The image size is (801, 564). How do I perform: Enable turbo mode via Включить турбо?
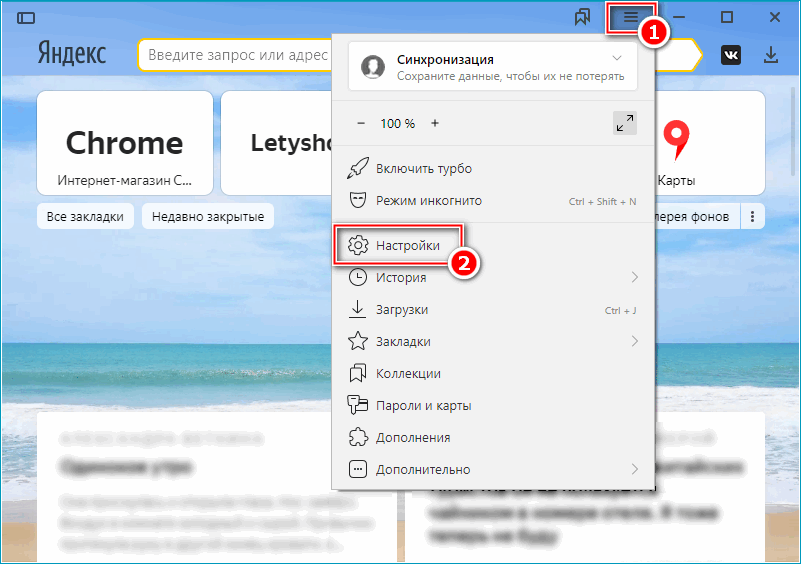[x=424, y=168]
